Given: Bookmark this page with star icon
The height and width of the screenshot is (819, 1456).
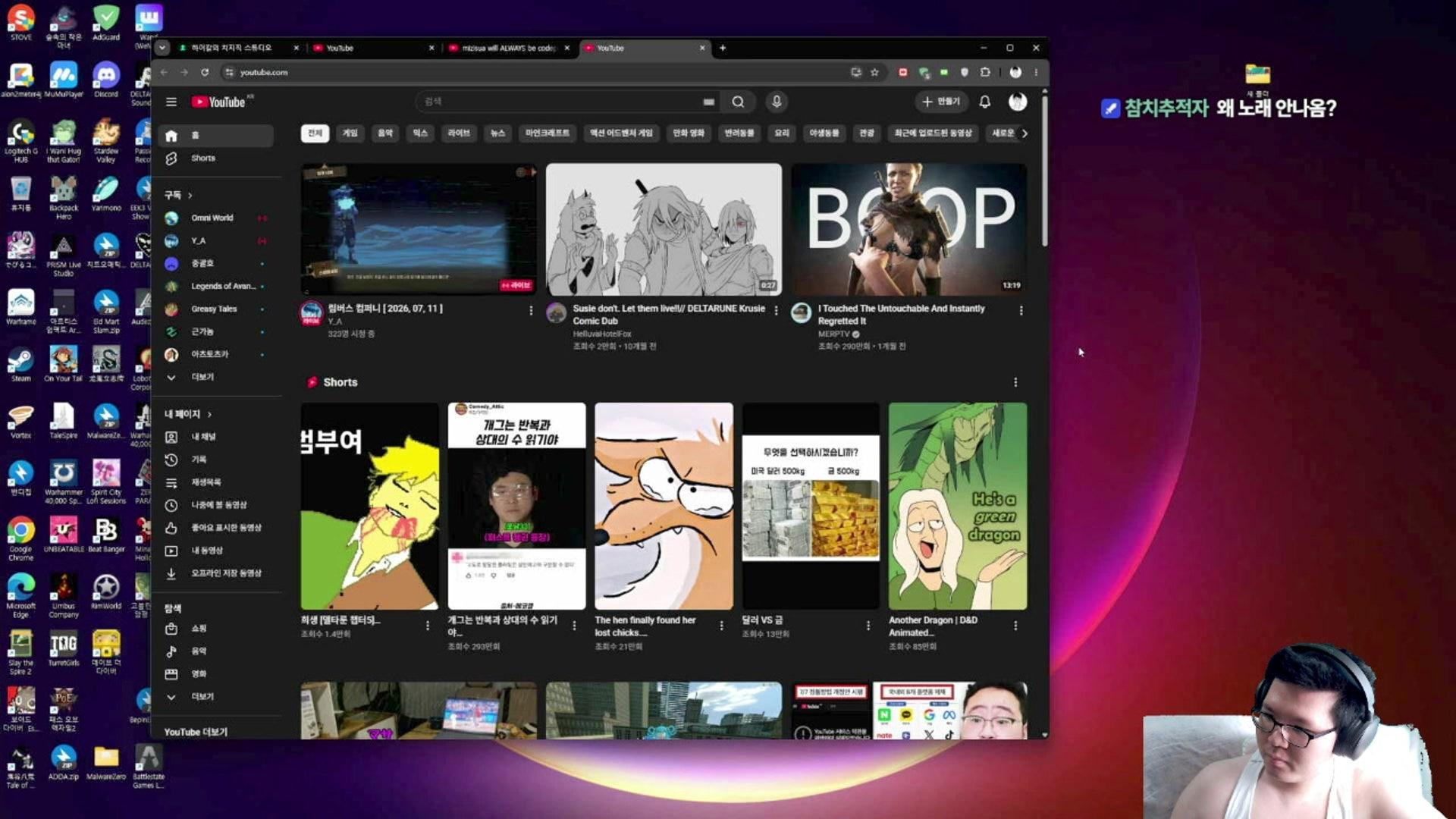Looking at the screenshot, I should [x=874, y=72].
